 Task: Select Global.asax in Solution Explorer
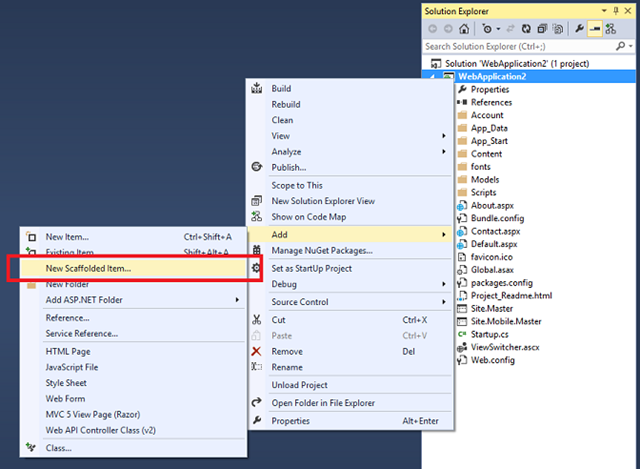pyautogui.click(x=492, y=270)
